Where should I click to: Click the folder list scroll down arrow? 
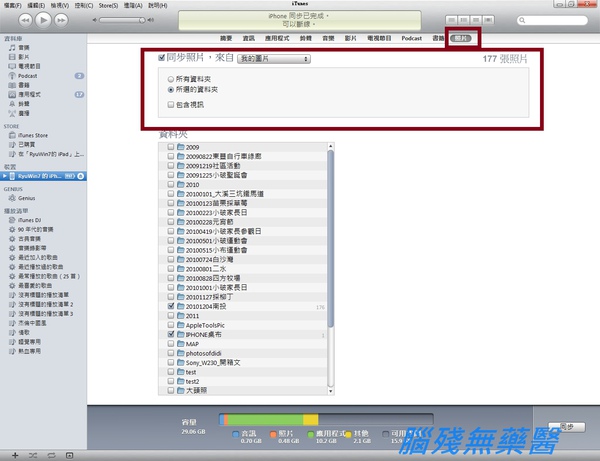tap(331, 391)
